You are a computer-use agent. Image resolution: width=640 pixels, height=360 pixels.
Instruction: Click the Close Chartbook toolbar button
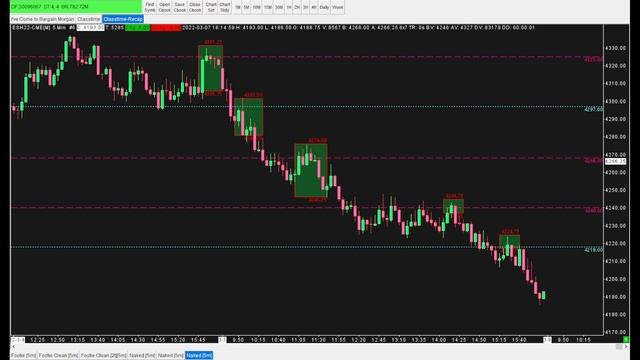[x=195, y=7]
